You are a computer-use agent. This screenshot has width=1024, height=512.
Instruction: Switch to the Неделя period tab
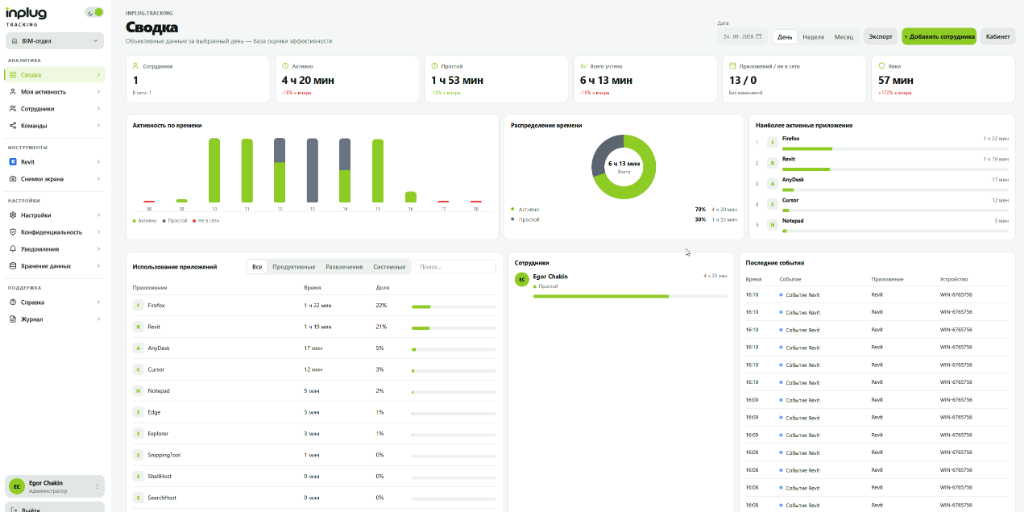tap(813, 37)
